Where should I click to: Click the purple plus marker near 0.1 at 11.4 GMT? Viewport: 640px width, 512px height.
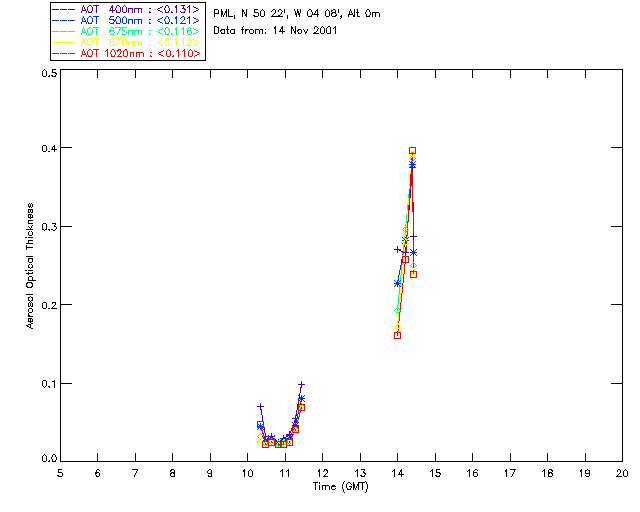point(301,384)
